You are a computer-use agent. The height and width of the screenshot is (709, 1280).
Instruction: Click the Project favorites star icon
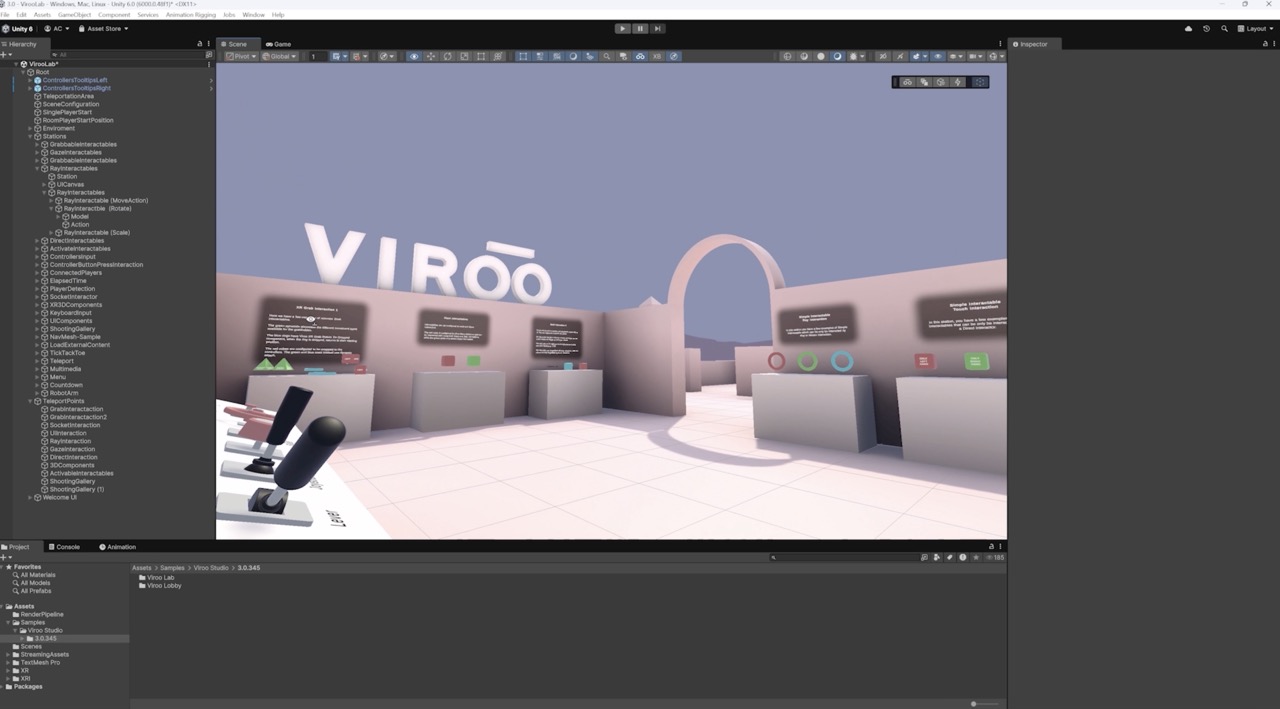coord(976,557)
